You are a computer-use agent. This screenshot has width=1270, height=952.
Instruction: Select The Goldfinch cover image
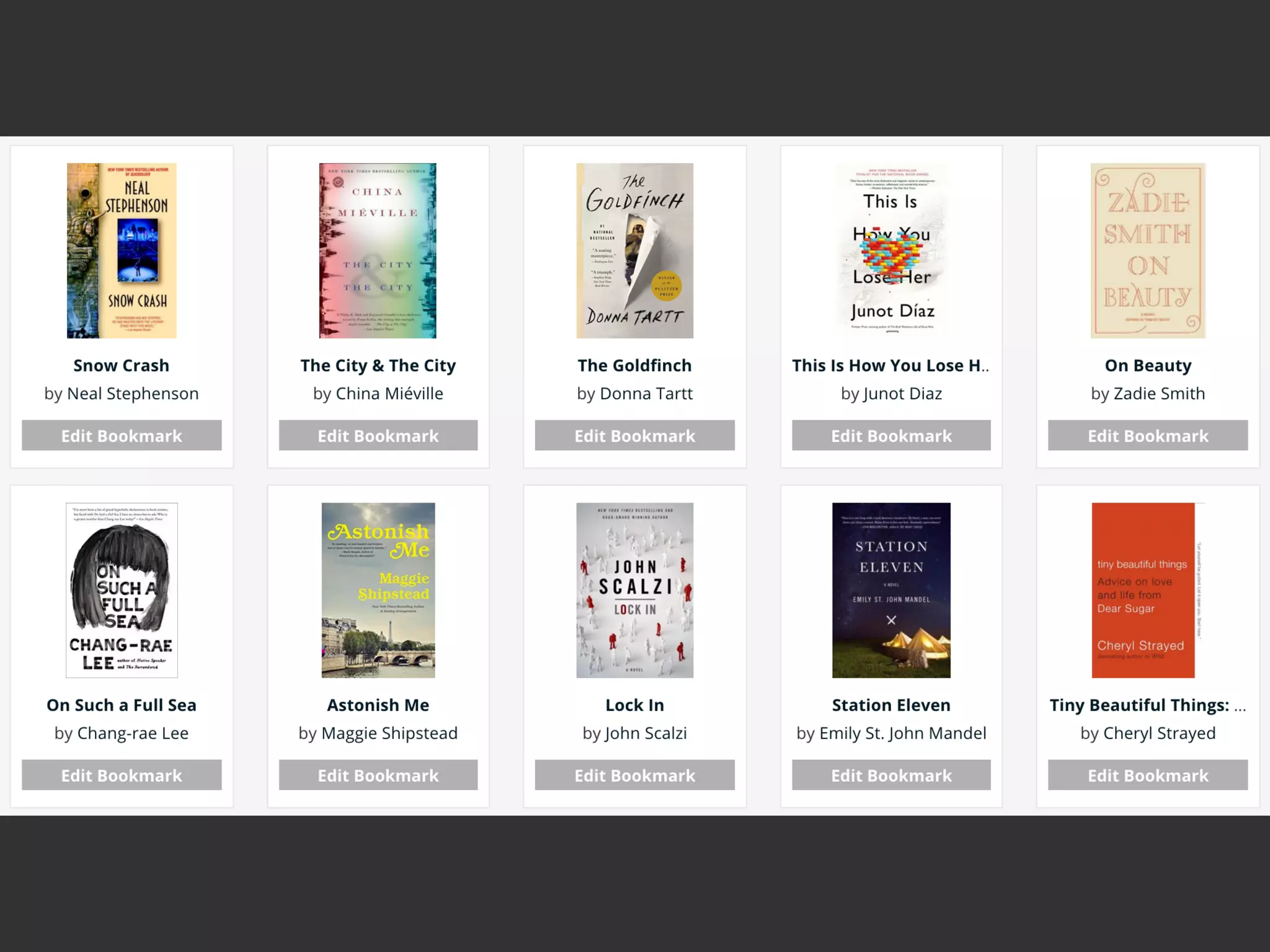634,250
